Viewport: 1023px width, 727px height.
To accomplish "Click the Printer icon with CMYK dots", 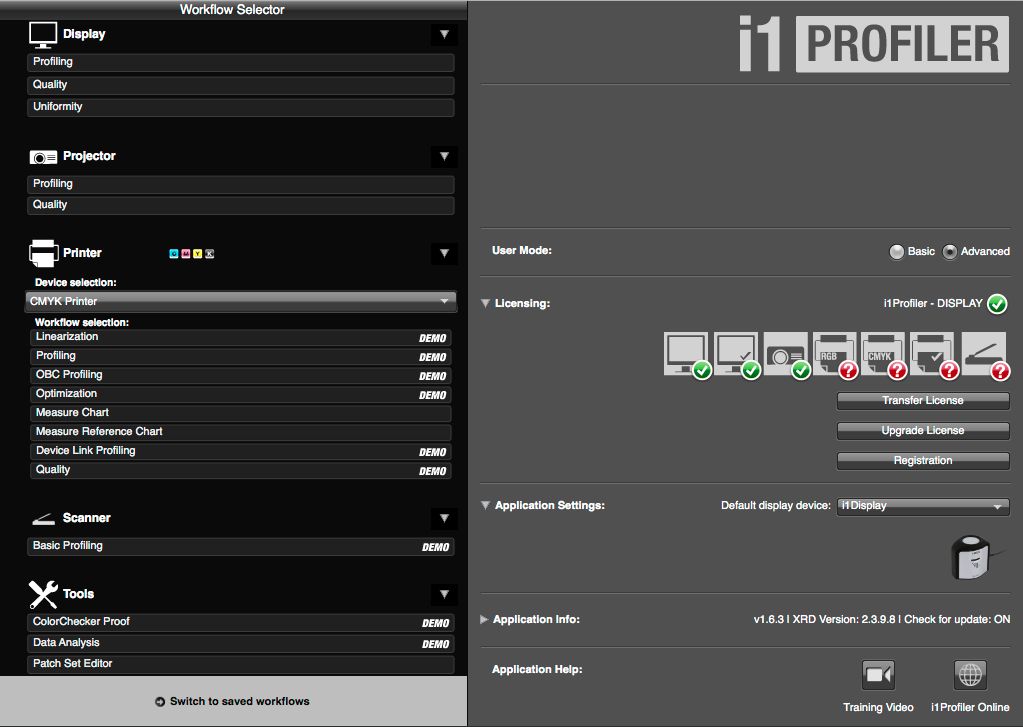I will (42, 252).
